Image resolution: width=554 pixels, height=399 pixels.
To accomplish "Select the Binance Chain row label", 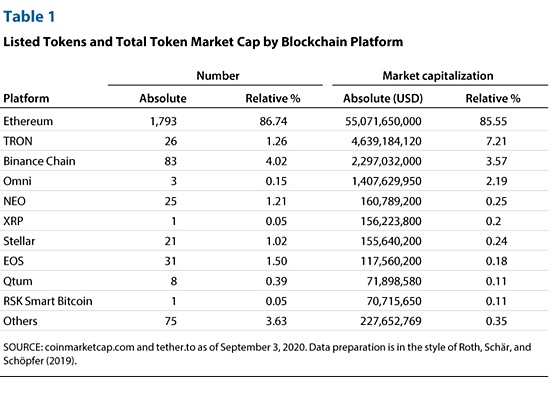I will coord(39,161).
